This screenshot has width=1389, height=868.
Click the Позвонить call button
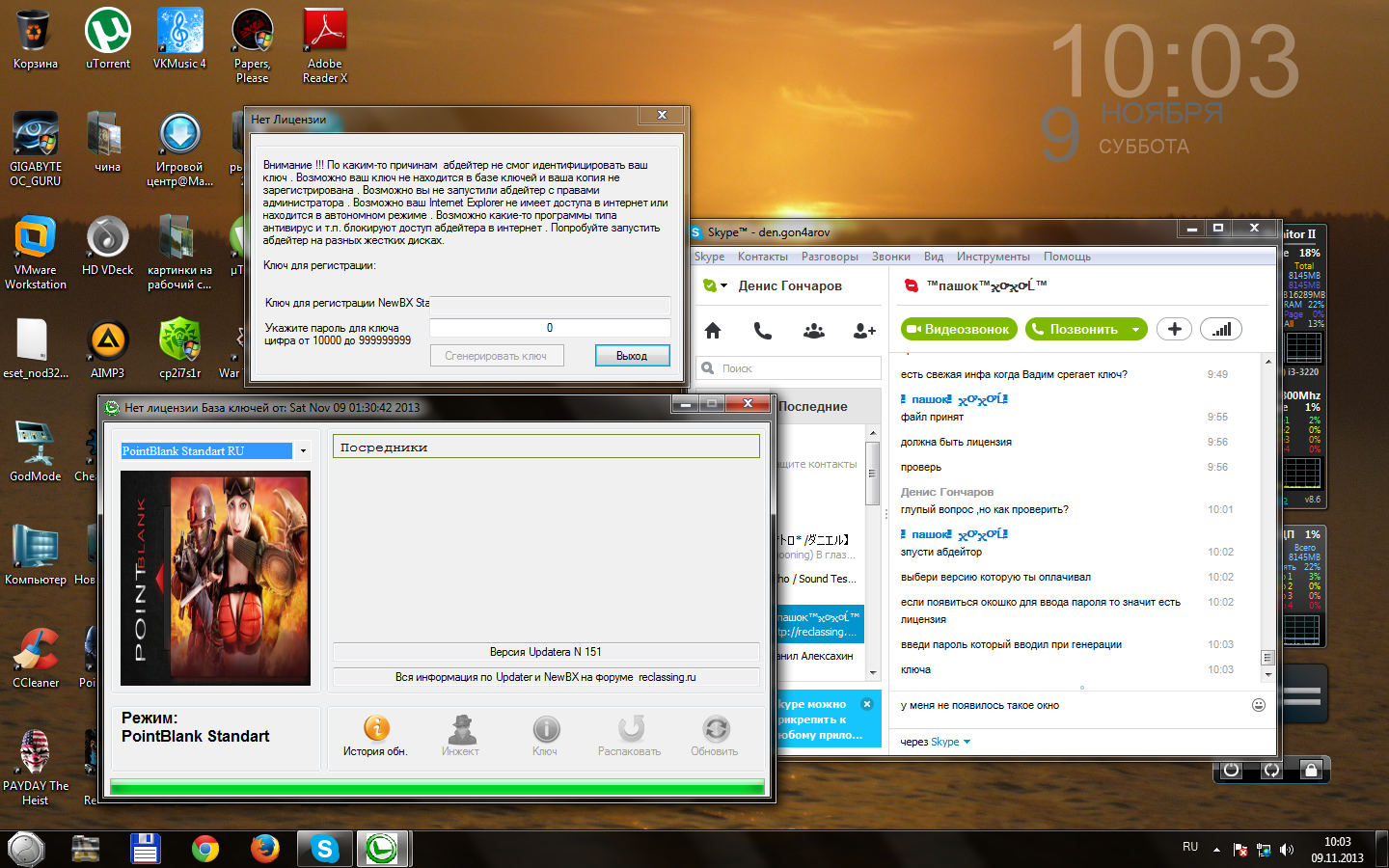point(1076,329)
